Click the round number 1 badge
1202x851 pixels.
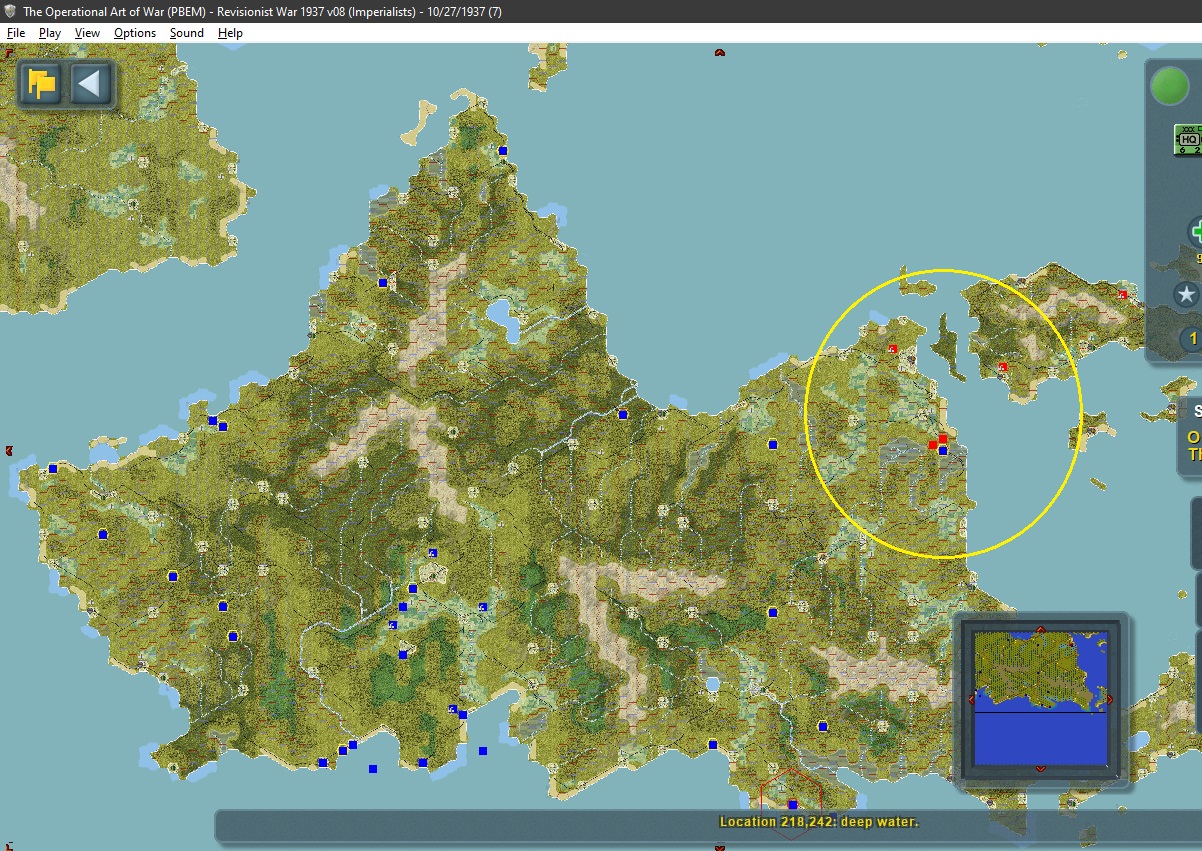coord(1191,338)
